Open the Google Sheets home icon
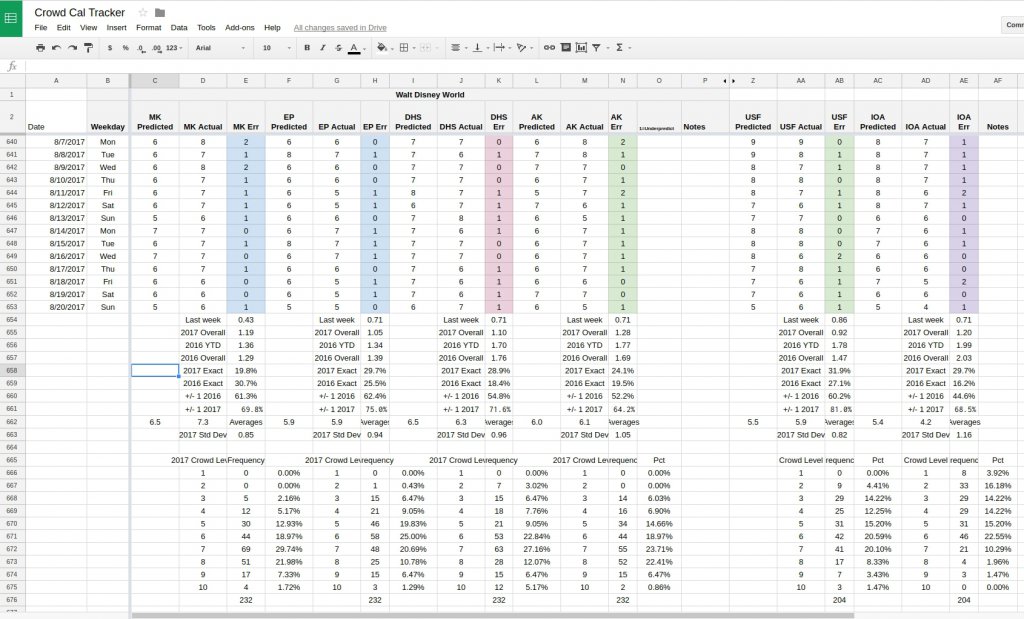This screenshot has width=1024, height=619. pos(11,18)
